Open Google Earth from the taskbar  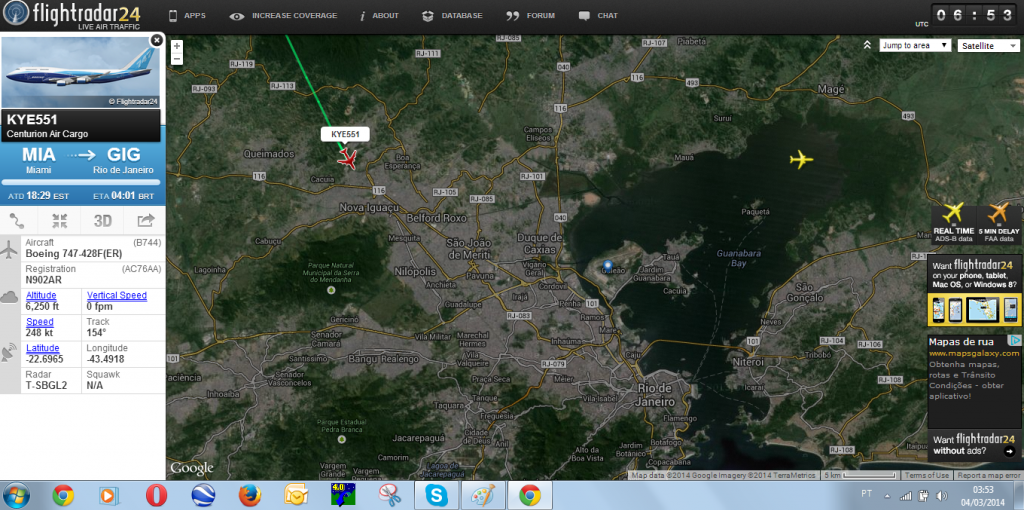coord(203,496)
